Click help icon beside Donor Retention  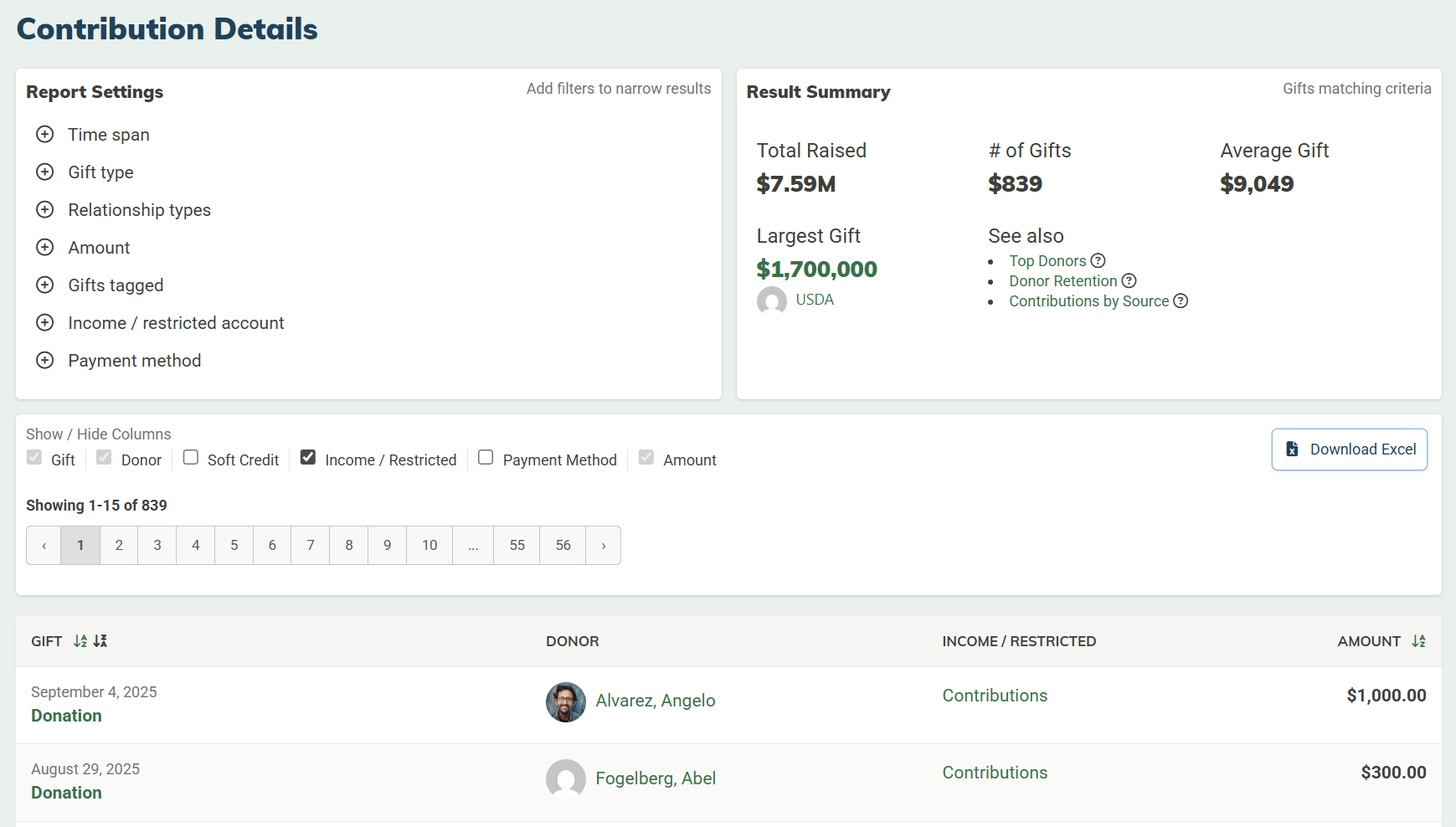(1129, 281)
